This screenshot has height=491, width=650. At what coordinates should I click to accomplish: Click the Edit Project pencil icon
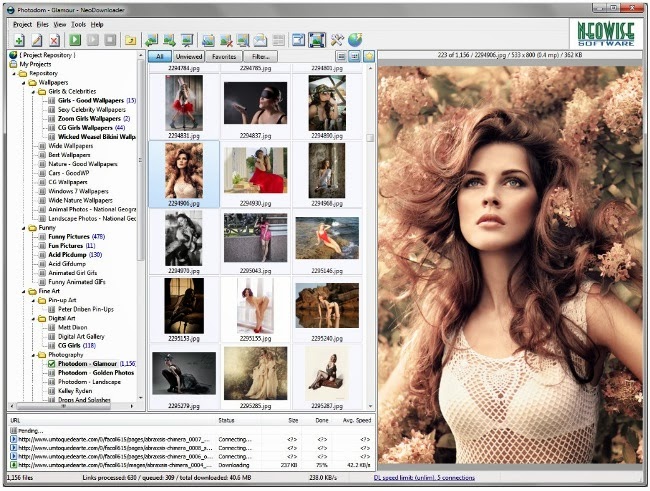pos(36,40)
